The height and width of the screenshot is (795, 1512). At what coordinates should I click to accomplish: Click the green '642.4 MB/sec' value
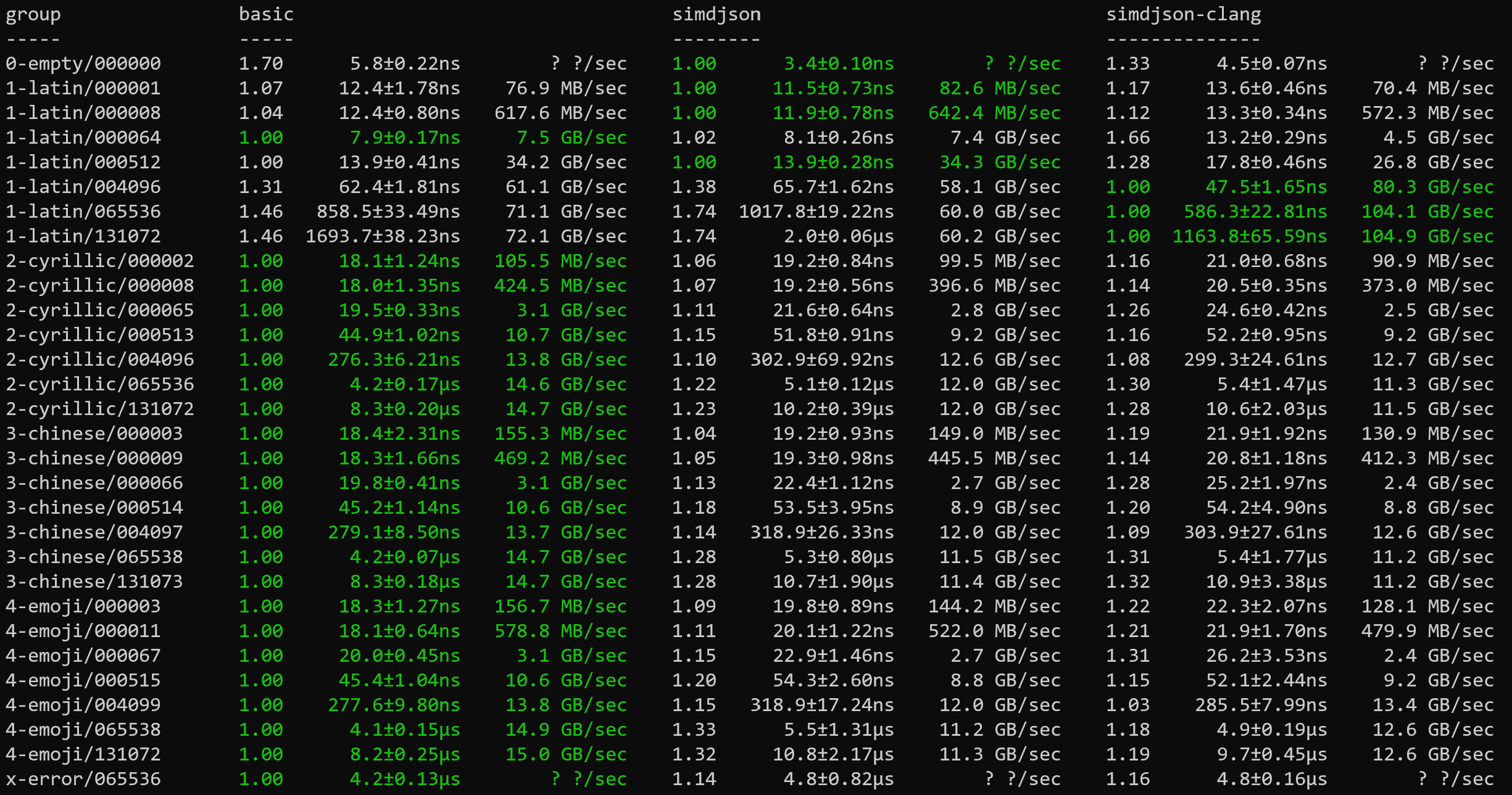click(x=994, y=113)
